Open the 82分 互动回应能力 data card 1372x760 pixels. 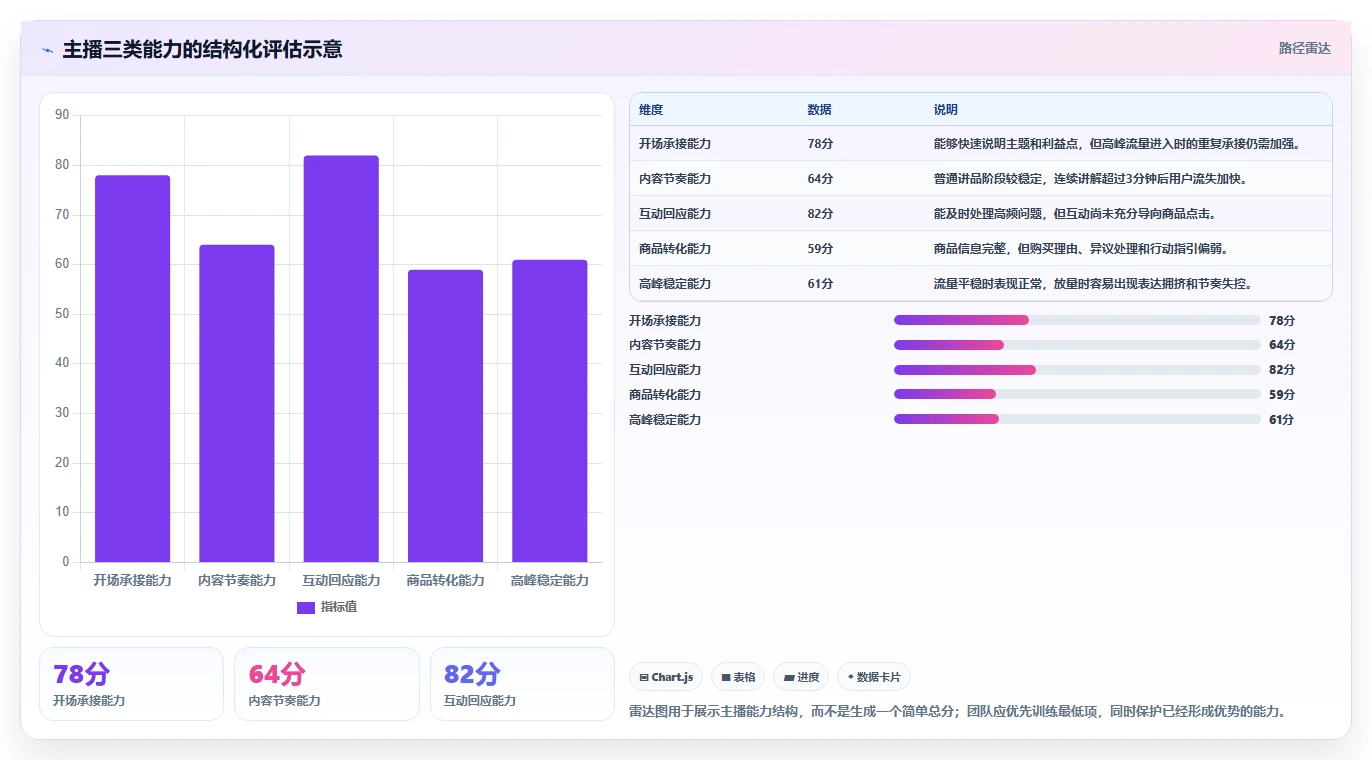[x=522, y=684]
